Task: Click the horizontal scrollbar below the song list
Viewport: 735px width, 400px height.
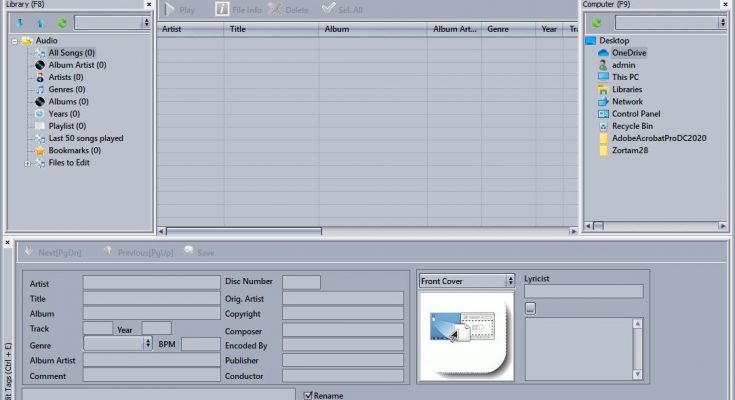Action: (x=240, y=231)
